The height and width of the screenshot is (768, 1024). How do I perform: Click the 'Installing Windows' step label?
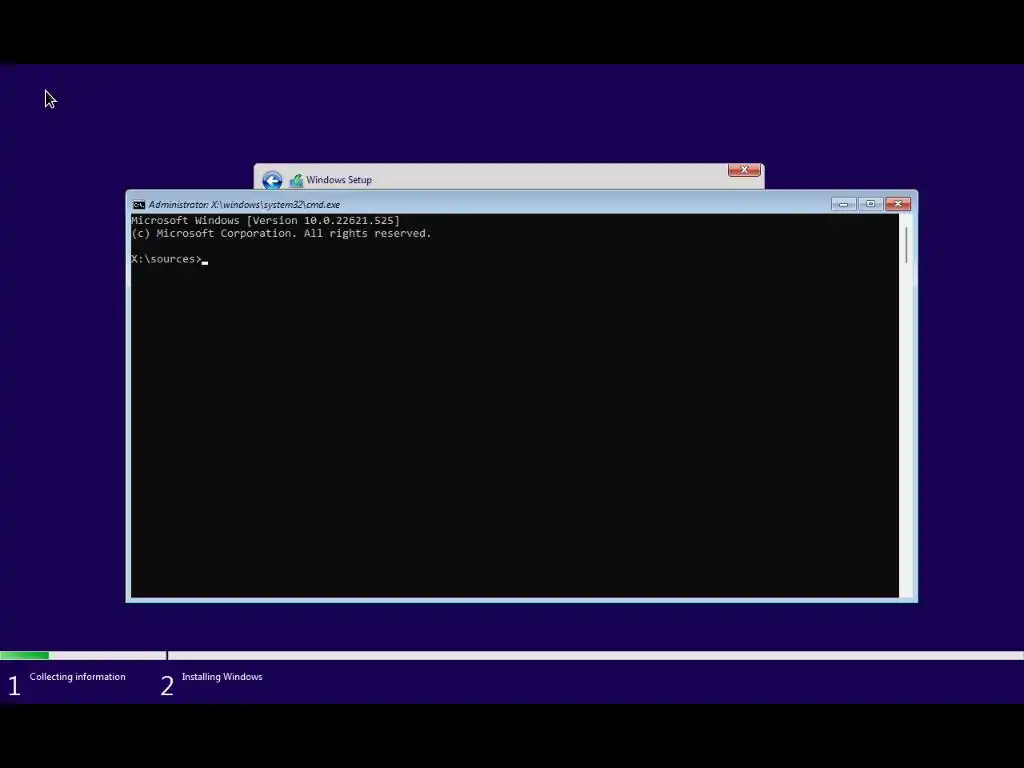[x=222, y=677]
